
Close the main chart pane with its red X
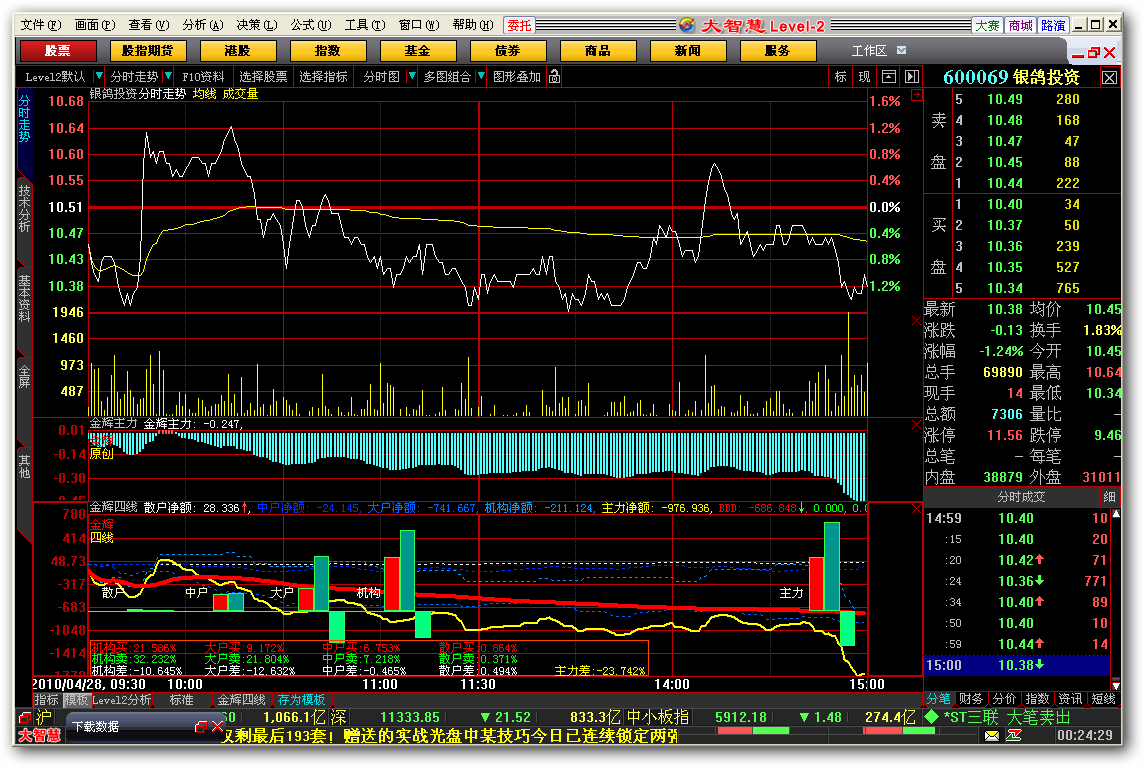click(916, 321)
